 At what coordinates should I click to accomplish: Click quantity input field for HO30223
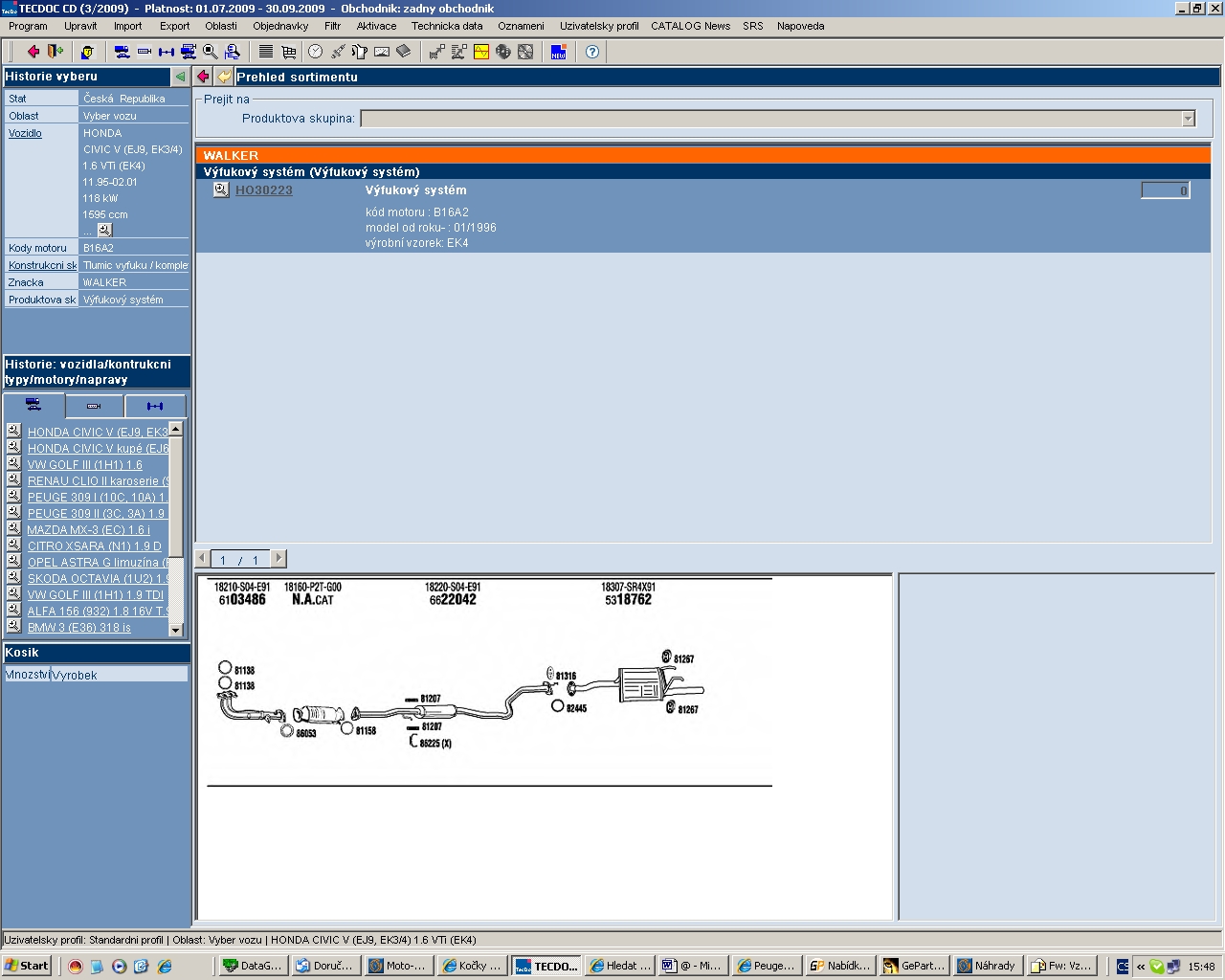(x=1165, y=190)
